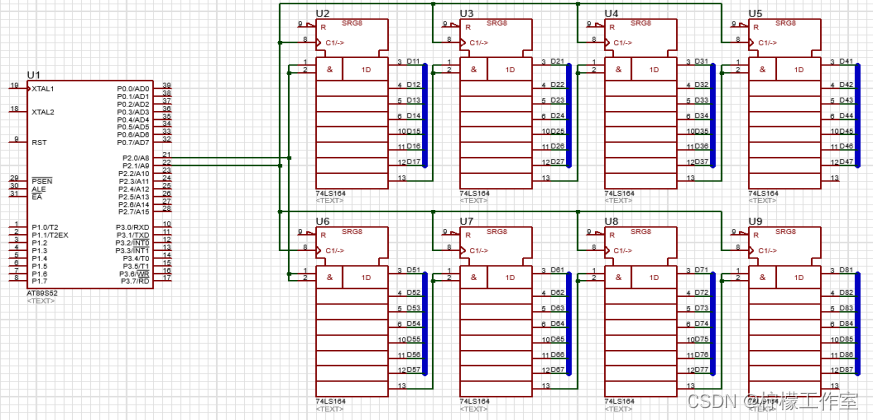Click the <TEXT> placeholder under U3
Viewport: 873px width, 420px height.
click(x=474, y=201)
